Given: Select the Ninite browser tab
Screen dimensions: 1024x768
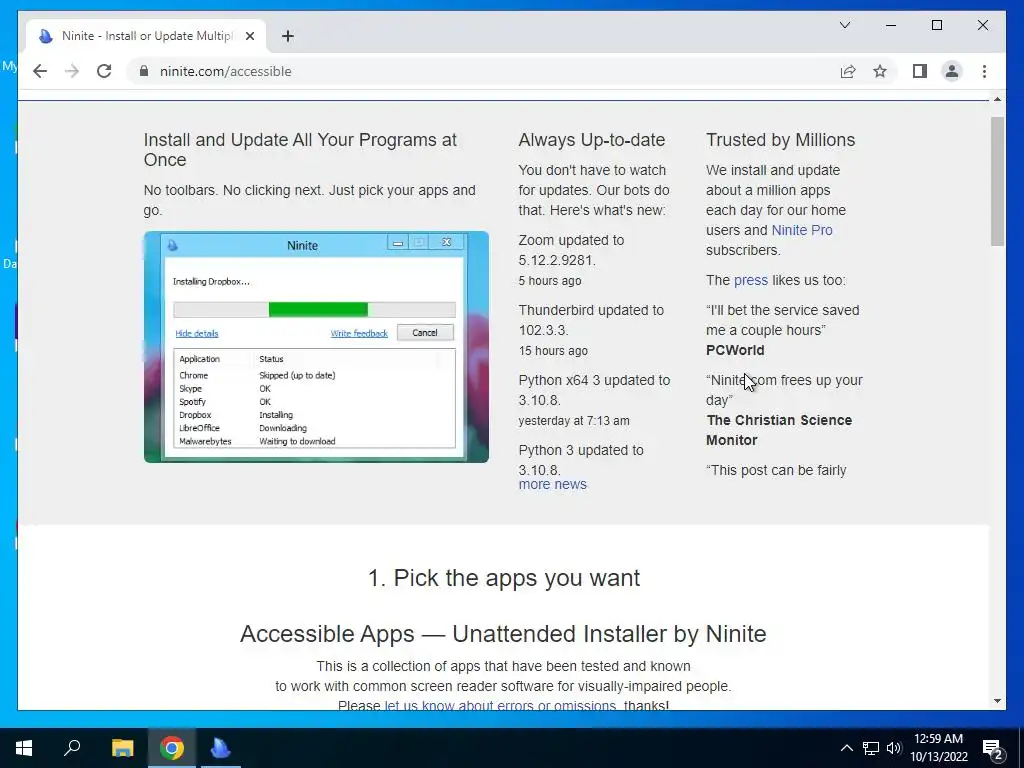Looking at the screenshot, I should coord(146,36).
